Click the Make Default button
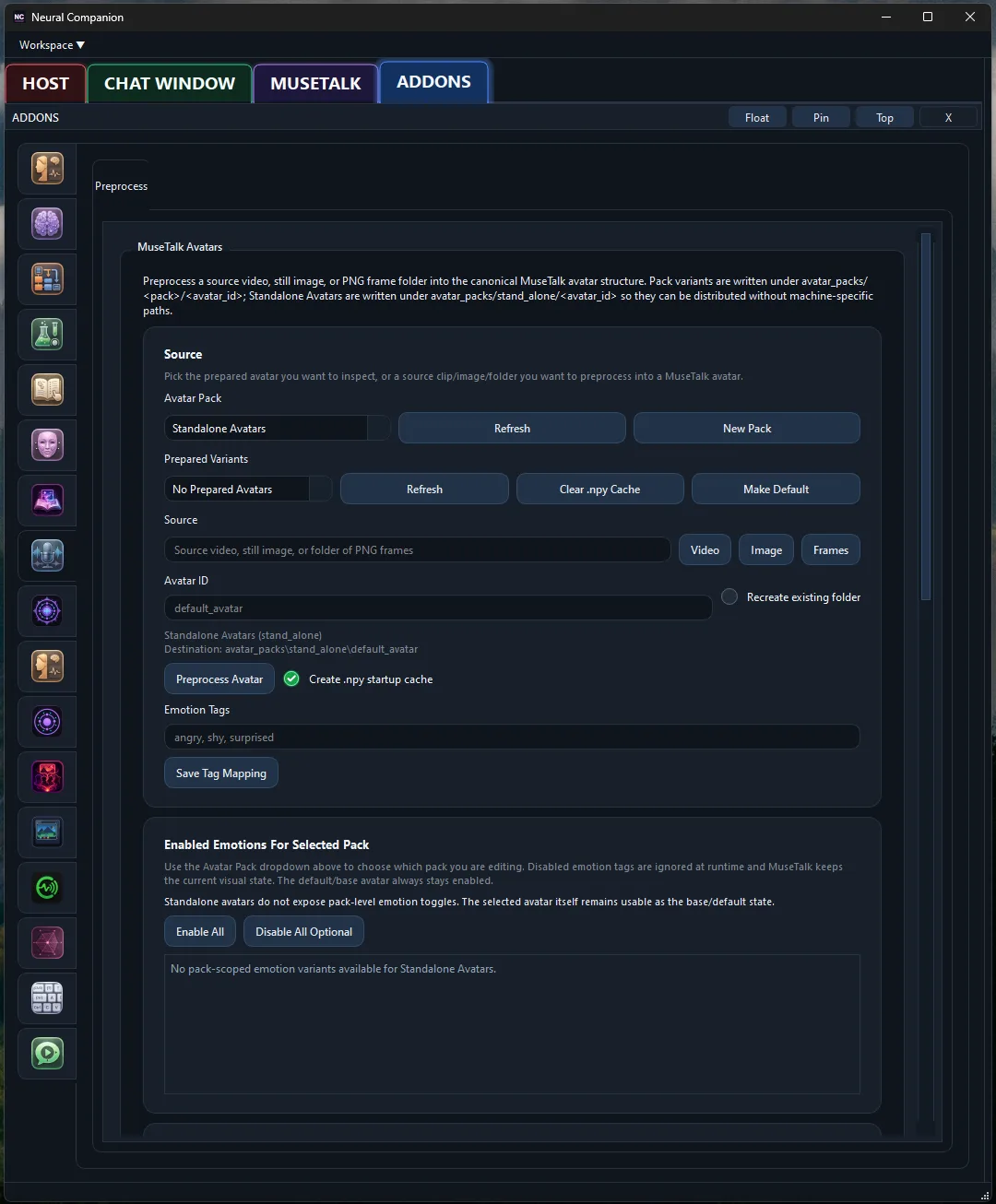The height and width of the screenshot is (1204, 996). [x=776, y=489]
